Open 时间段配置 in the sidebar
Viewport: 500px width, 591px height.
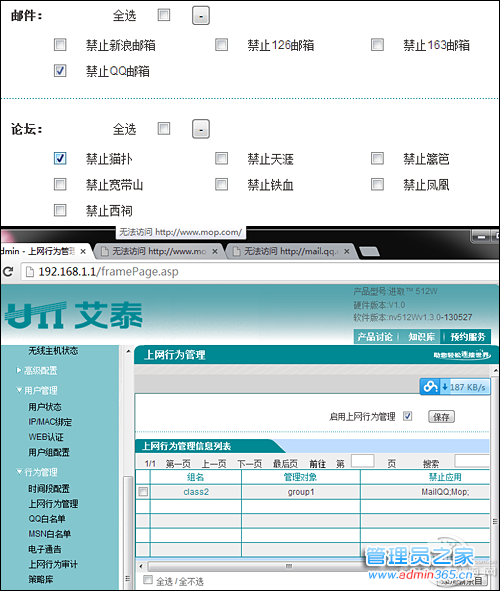[x=49, y=489]
